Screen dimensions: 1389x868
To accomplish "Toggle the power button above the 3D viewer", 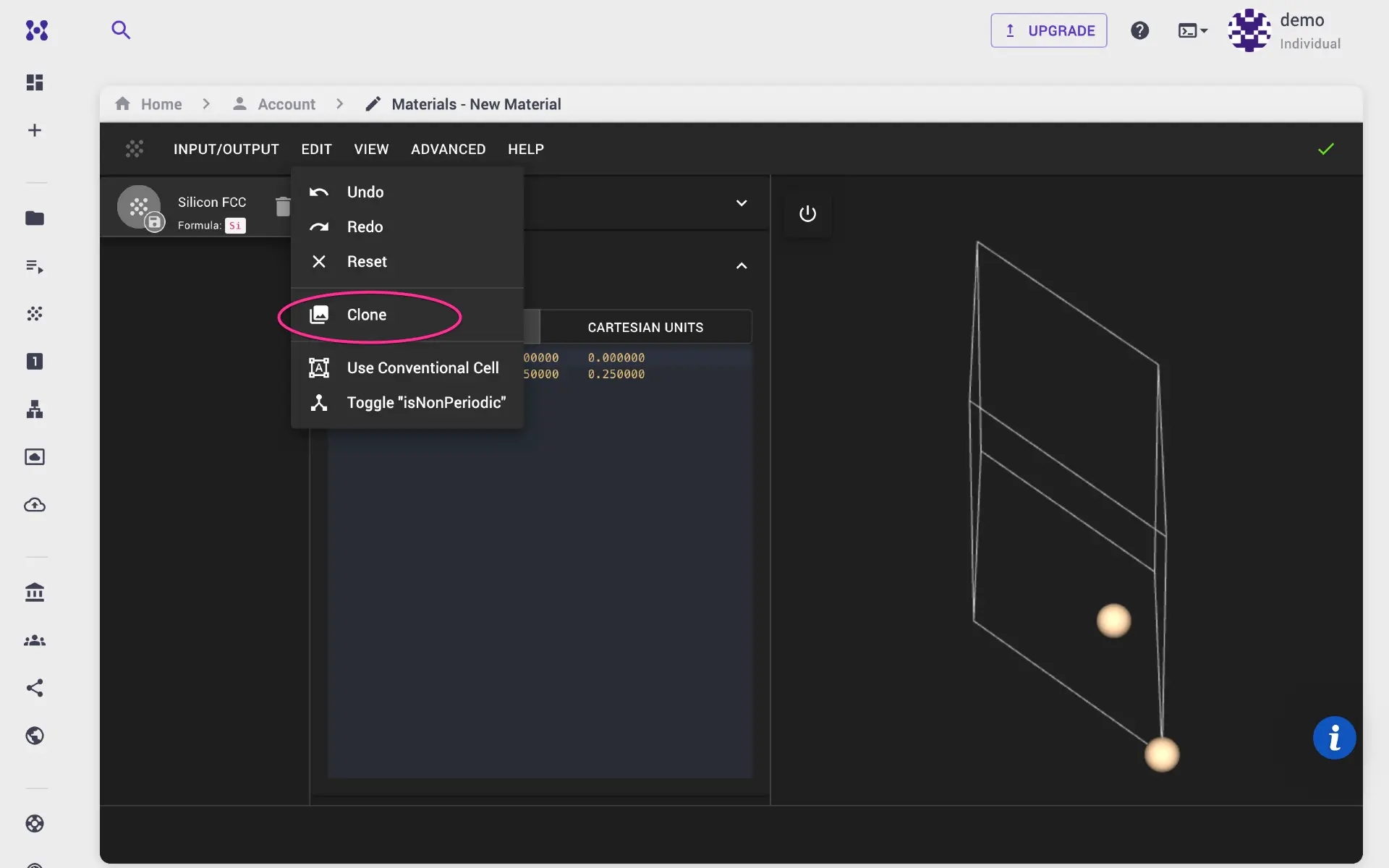I will click(807, 213).
